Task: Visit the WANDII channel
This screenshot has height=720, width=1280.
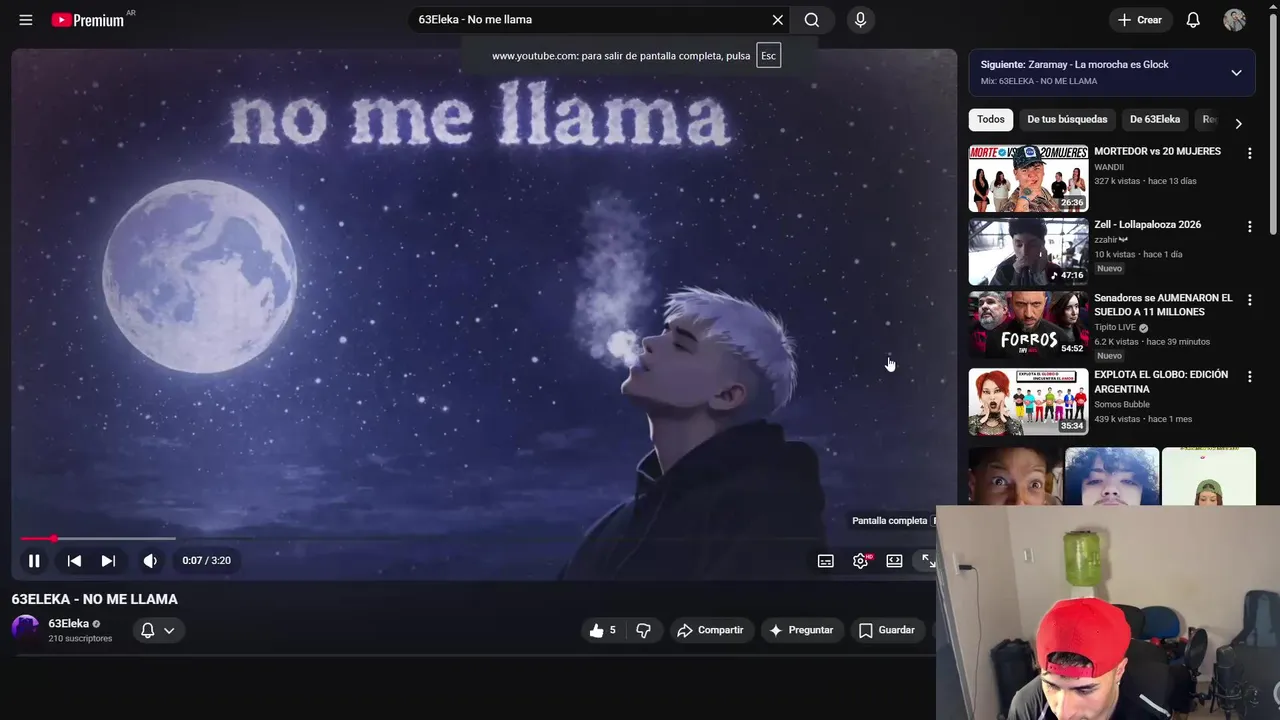Action: [x=1109, y=167]
